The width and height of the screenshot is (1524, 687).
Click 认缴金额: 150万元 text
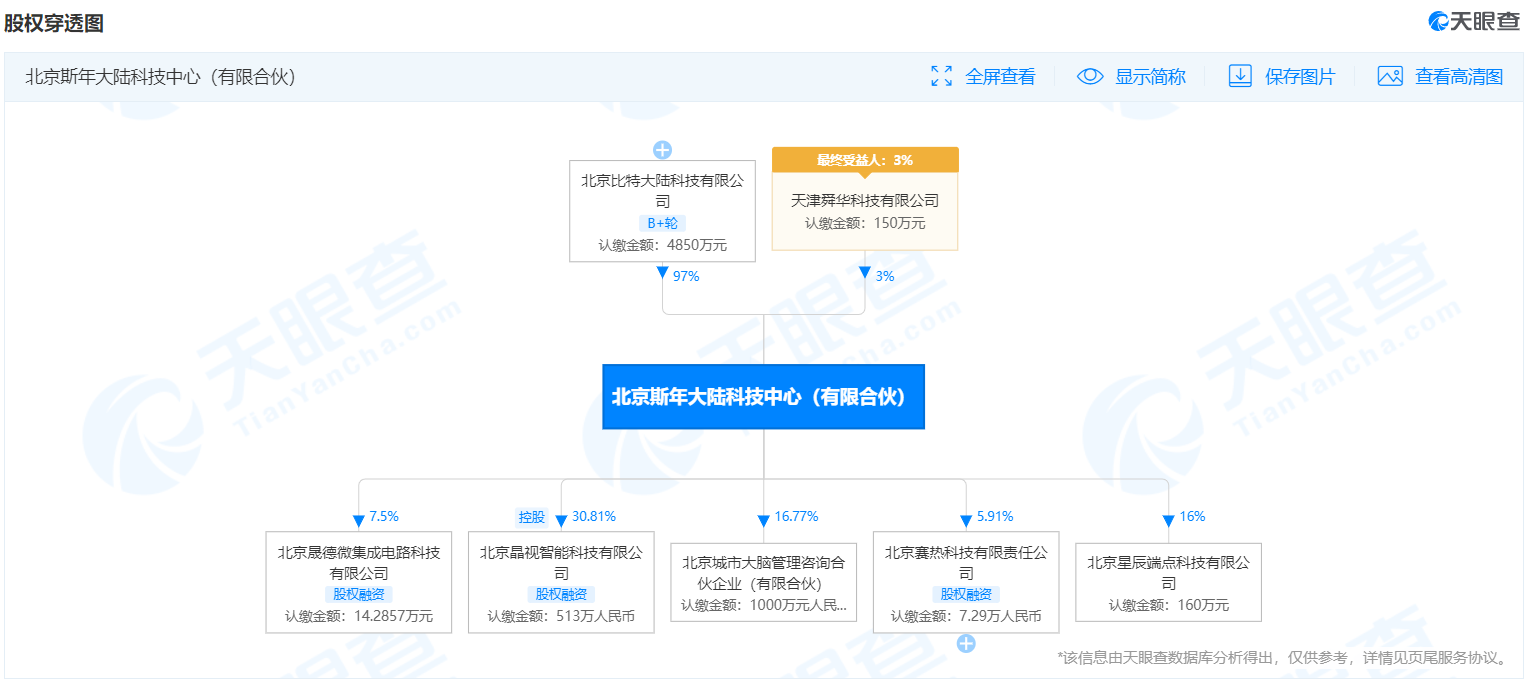point(865,223)
